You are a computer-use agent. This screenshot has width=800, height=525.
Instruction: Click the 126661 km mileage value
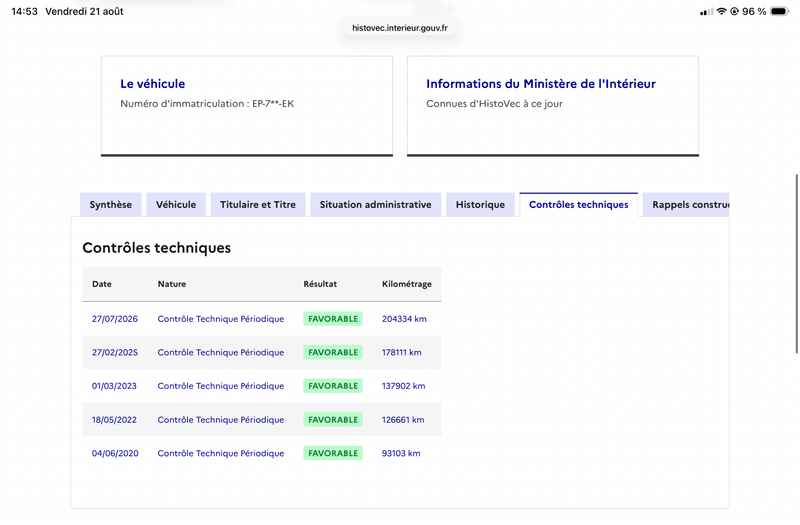(x=403, y=420)
